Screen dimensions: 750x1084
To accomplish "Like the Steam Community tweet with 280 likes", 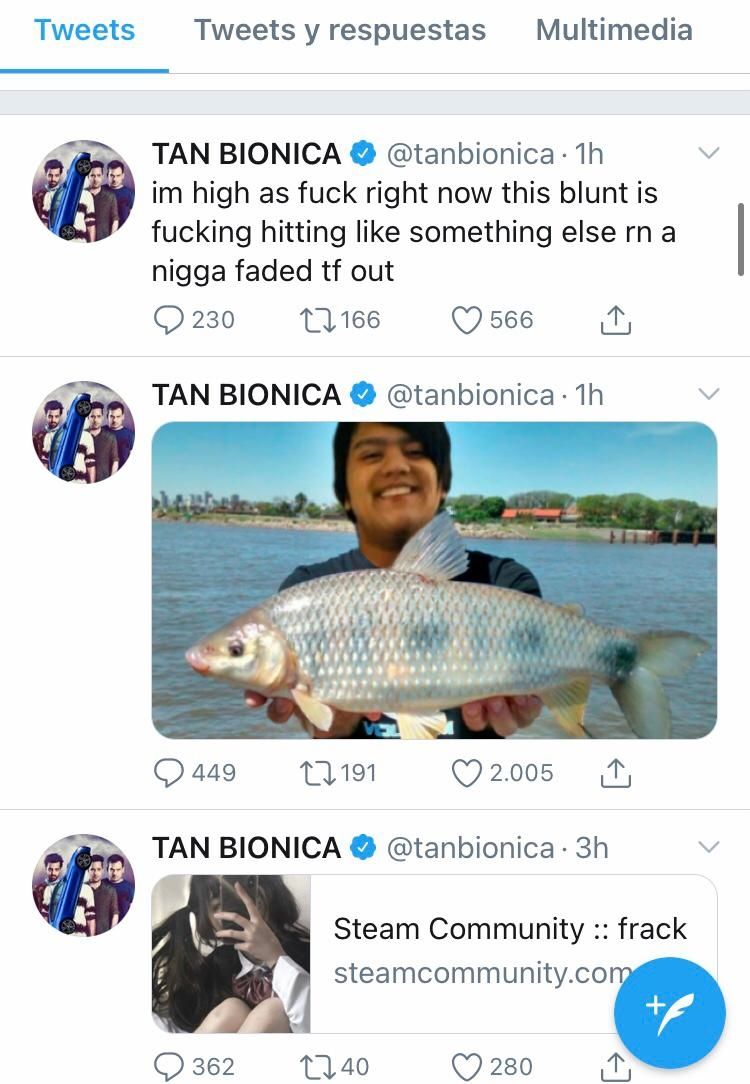I will click(x=467, y=1066).
